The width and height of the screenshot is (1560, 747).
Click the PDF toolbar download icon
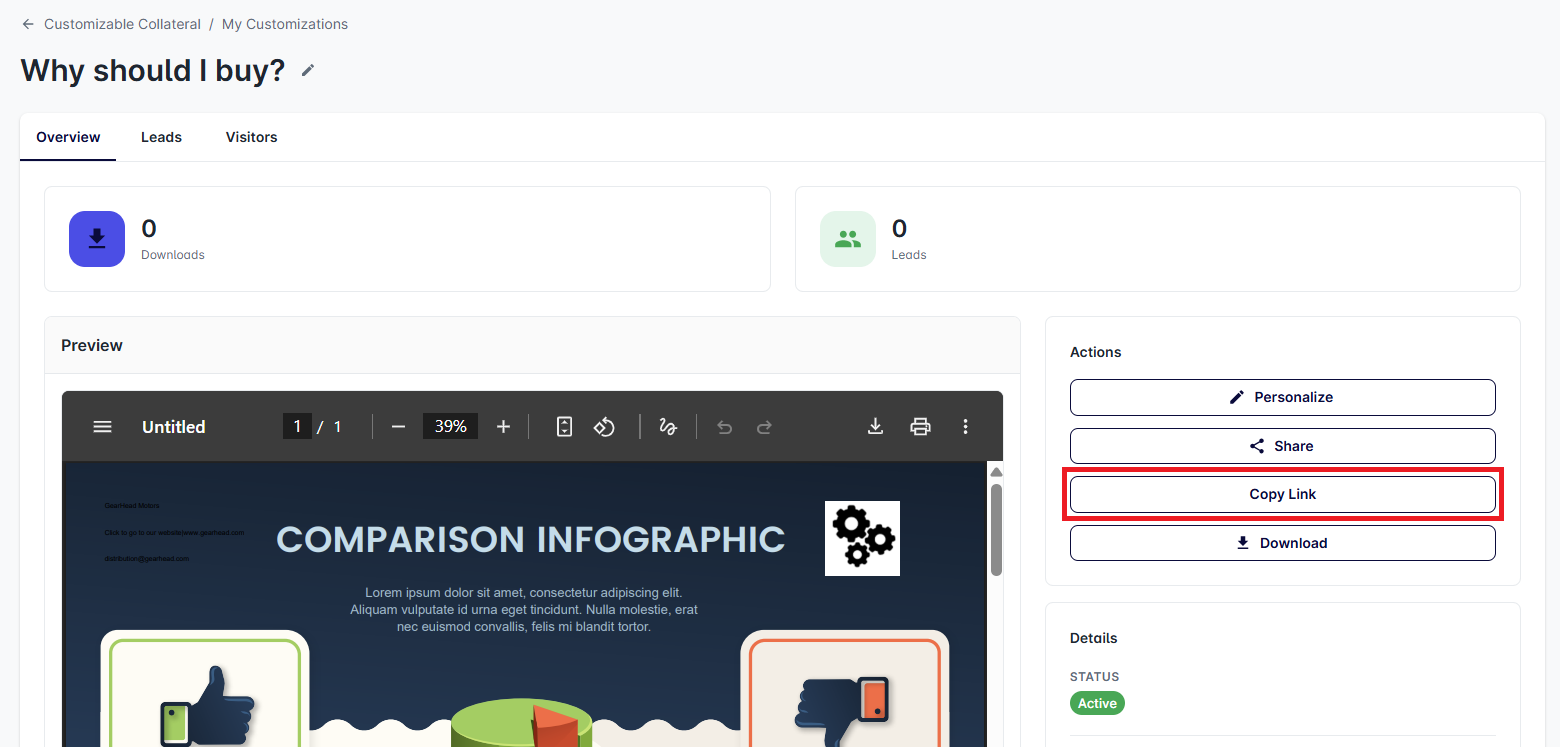coord(875,427)
